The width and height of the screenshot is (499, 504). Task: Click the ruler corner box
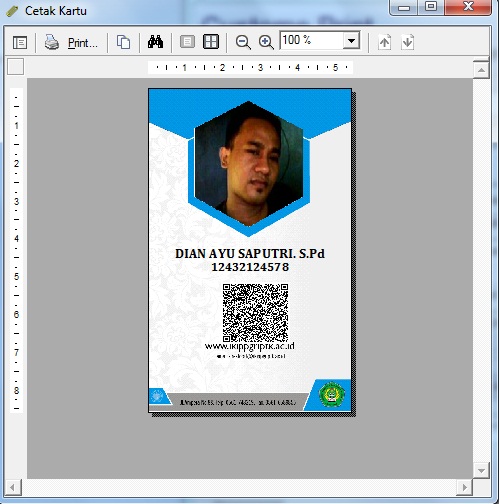coord(16,67)
